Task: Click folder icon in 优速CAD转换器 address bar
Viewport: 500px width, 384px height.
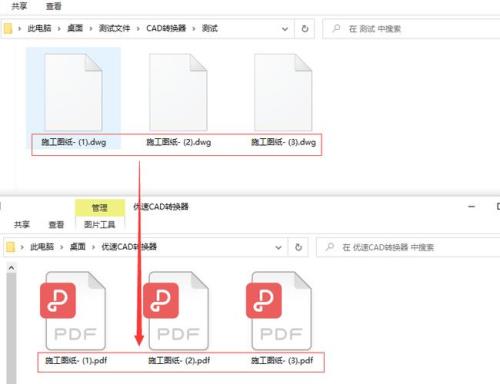Action: pyautogui.click(x=11, y=247)
